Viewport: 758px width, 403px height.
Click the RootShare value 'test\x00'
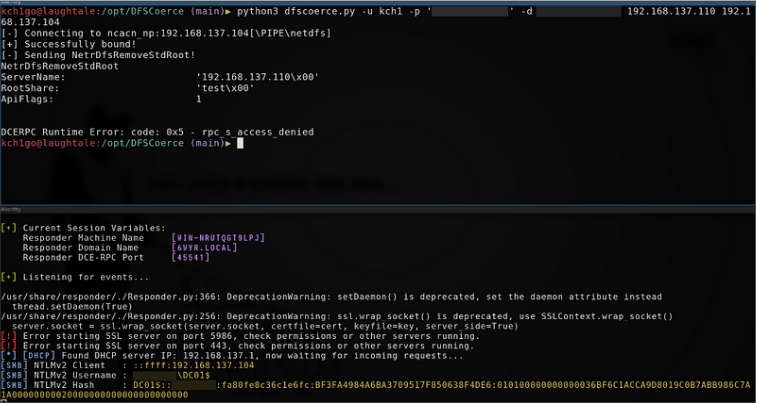[x=225, y=88]
